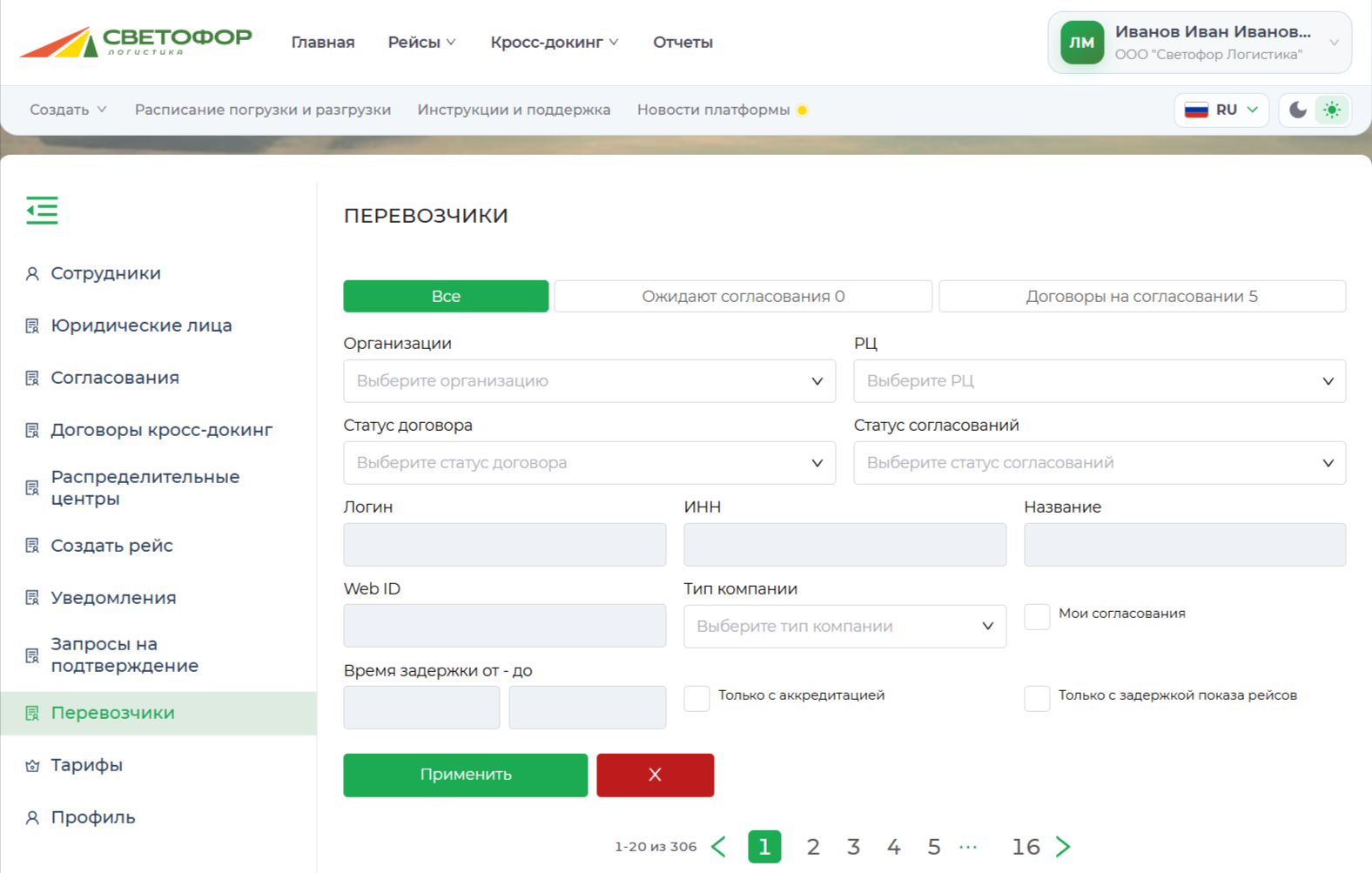This screenshot has width=1372, height=873.
Task: Click the ЛМ user avatar
Action: 1082,43
